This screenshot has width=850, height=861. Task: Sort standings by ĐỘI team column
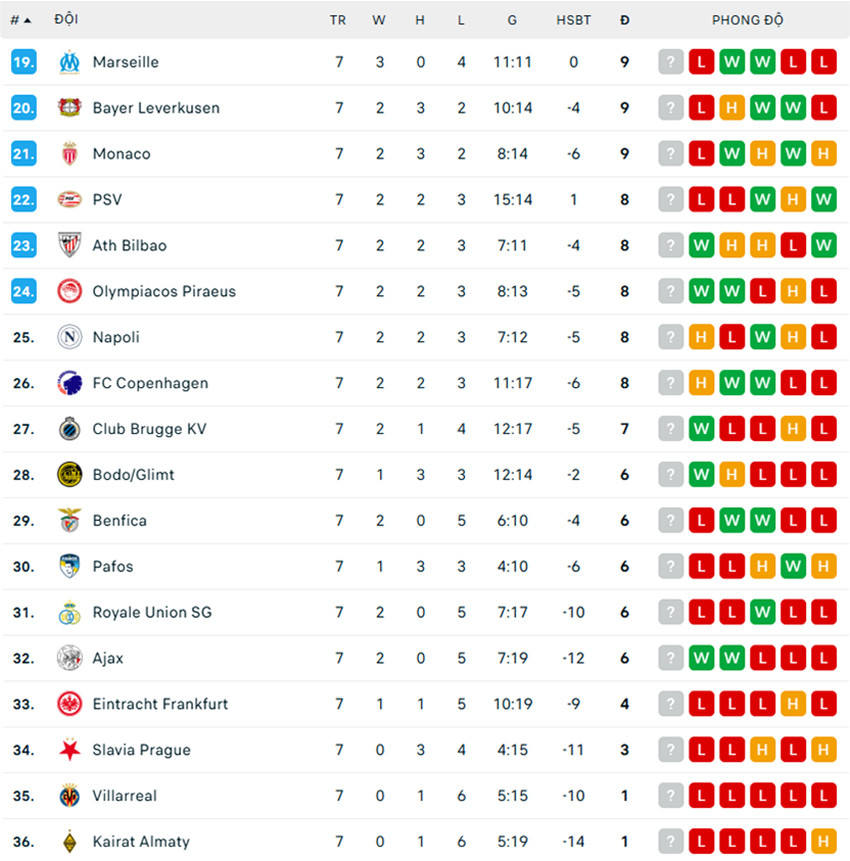click(67, 20)
